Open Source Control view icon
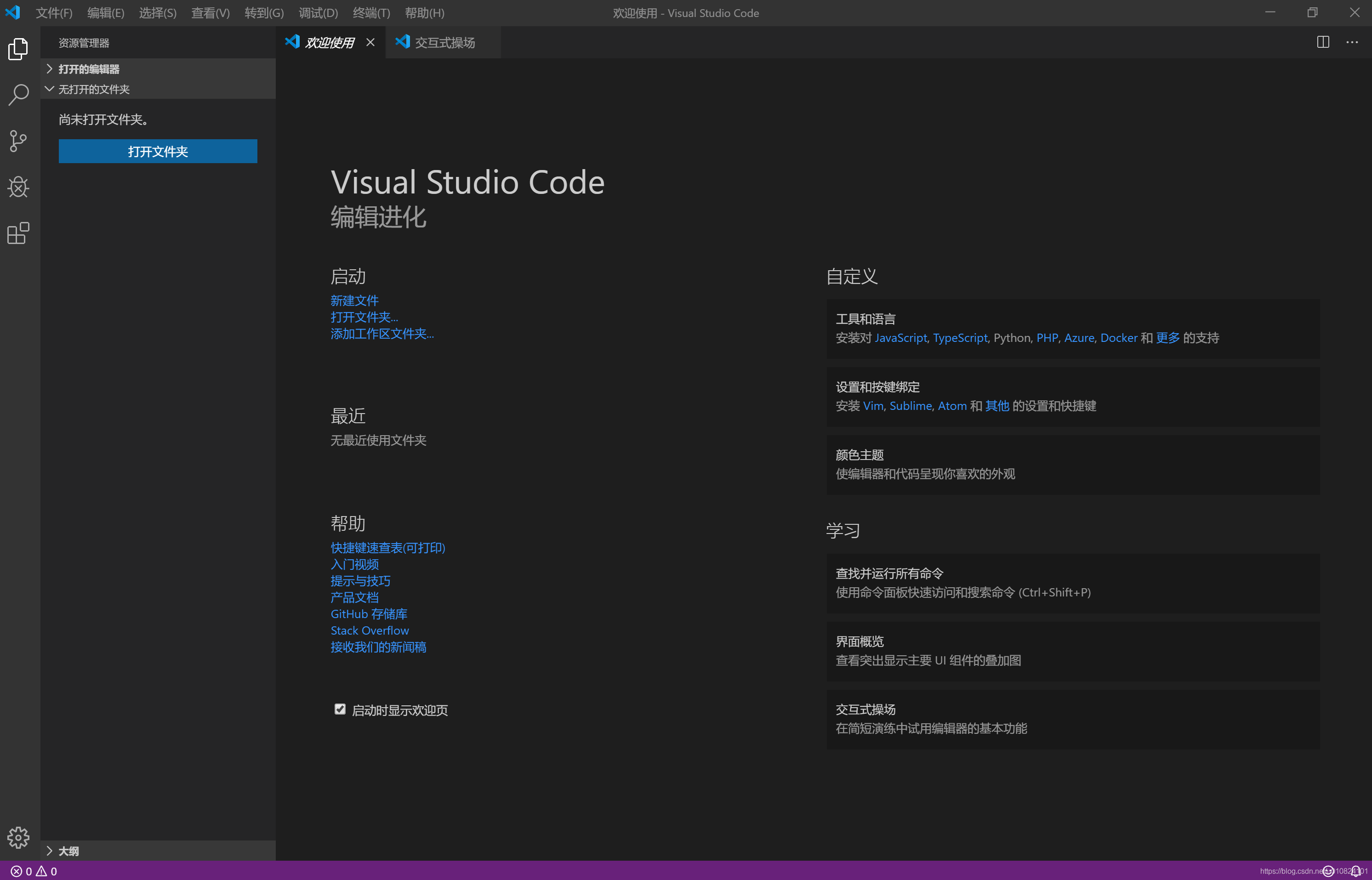This screenshot has width=1372, height=880. tap(18, 141)
